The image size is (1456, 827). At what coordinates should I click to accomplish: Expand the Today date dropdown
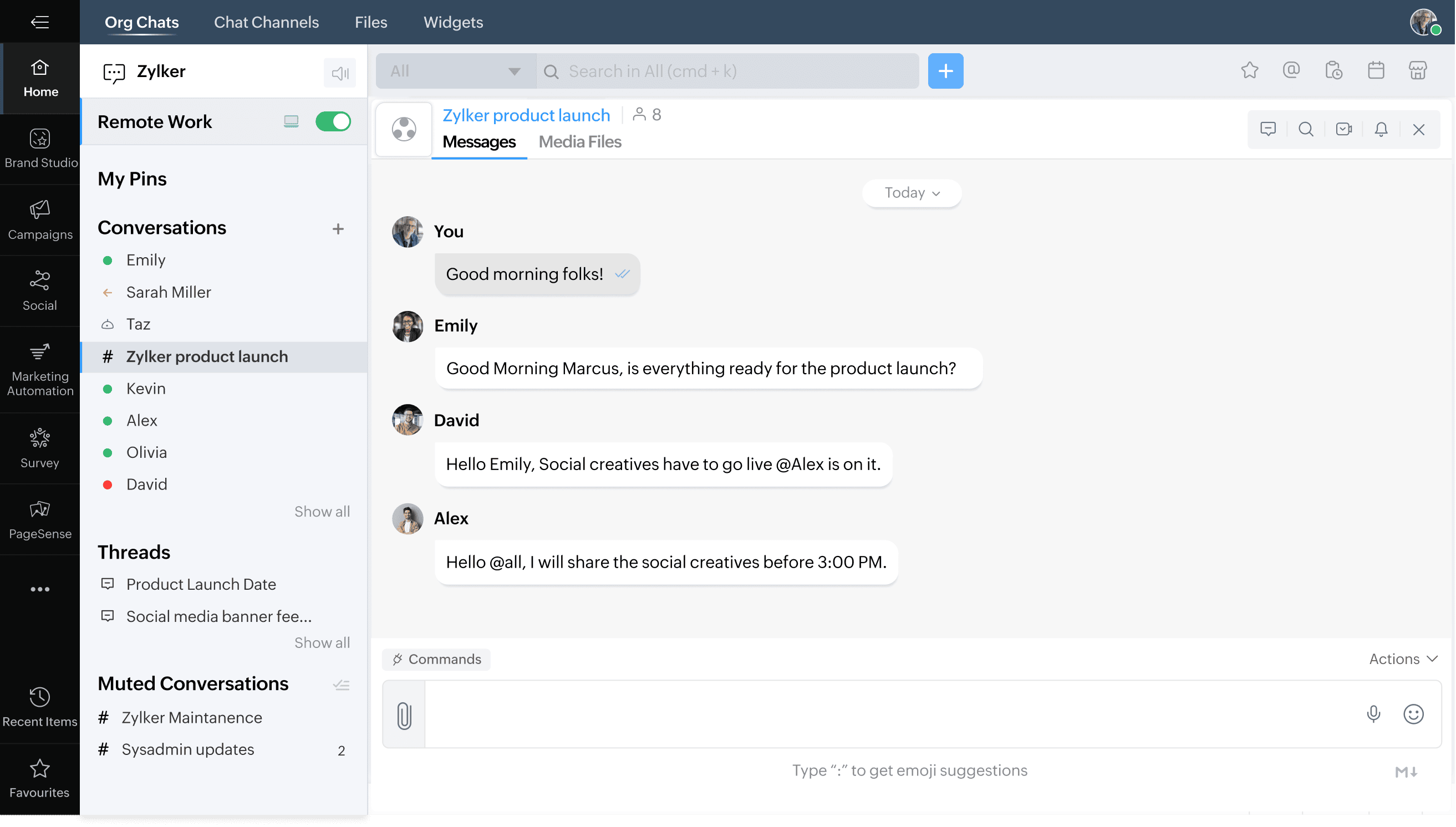point(912,193)
